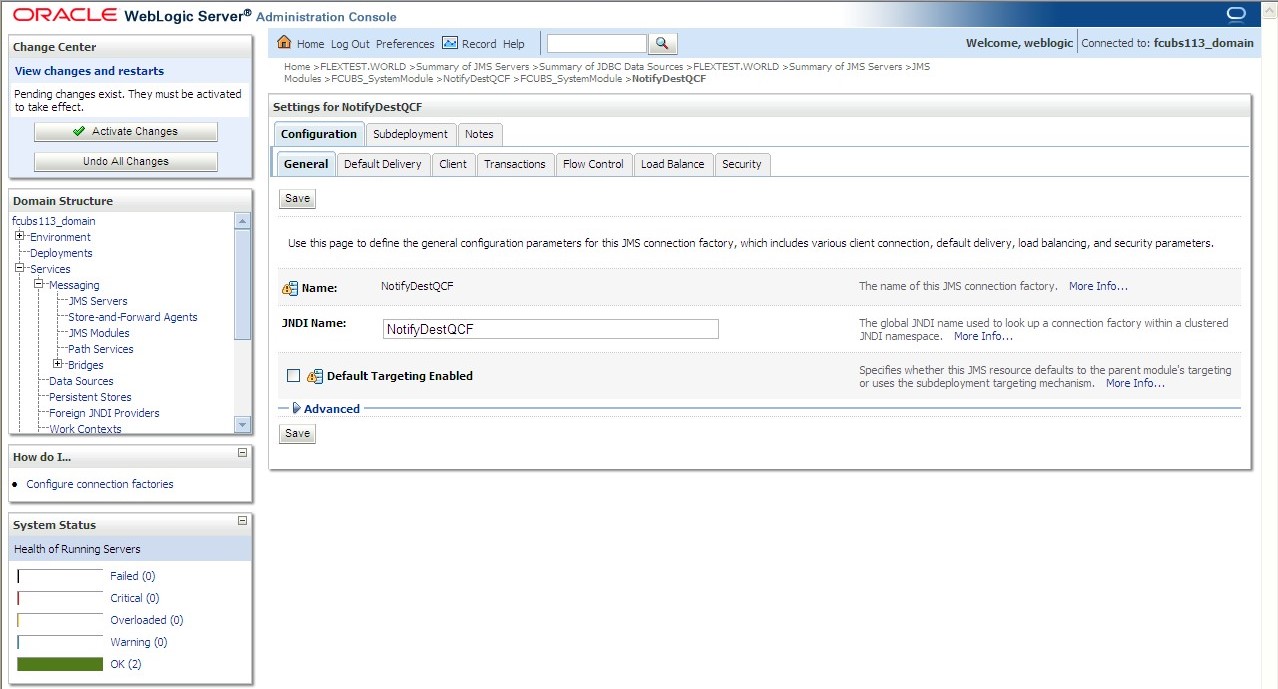1278x689 pixels.
Task: Collapse the How do I panel
Action: pos(242,453)
